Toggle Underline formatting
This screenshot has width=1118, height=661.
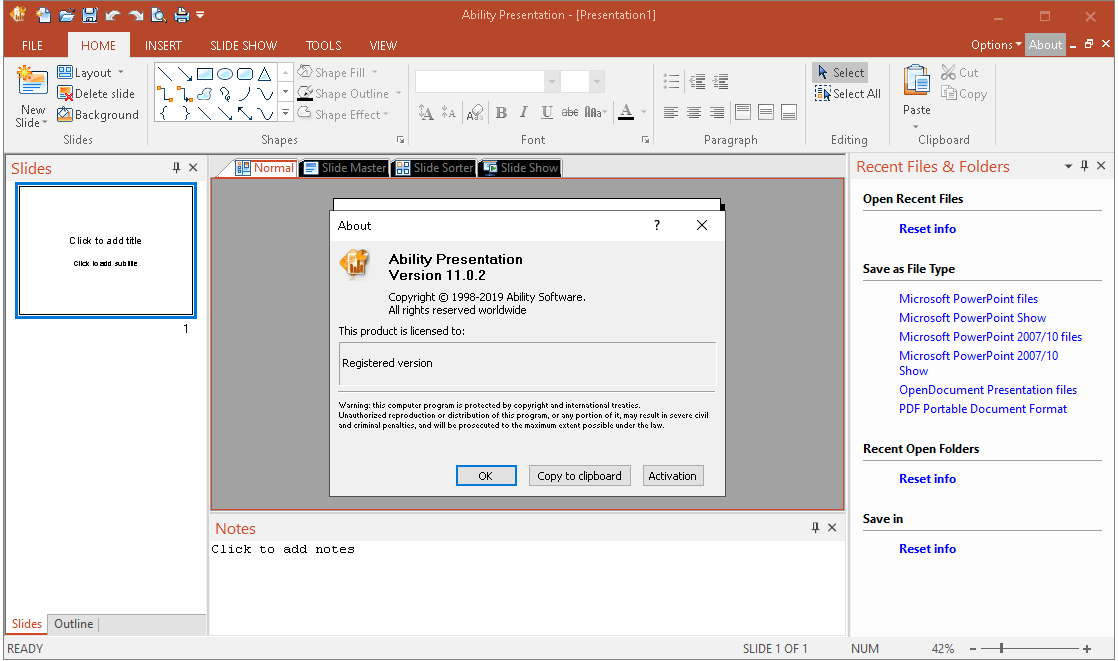tap(547, 112)
